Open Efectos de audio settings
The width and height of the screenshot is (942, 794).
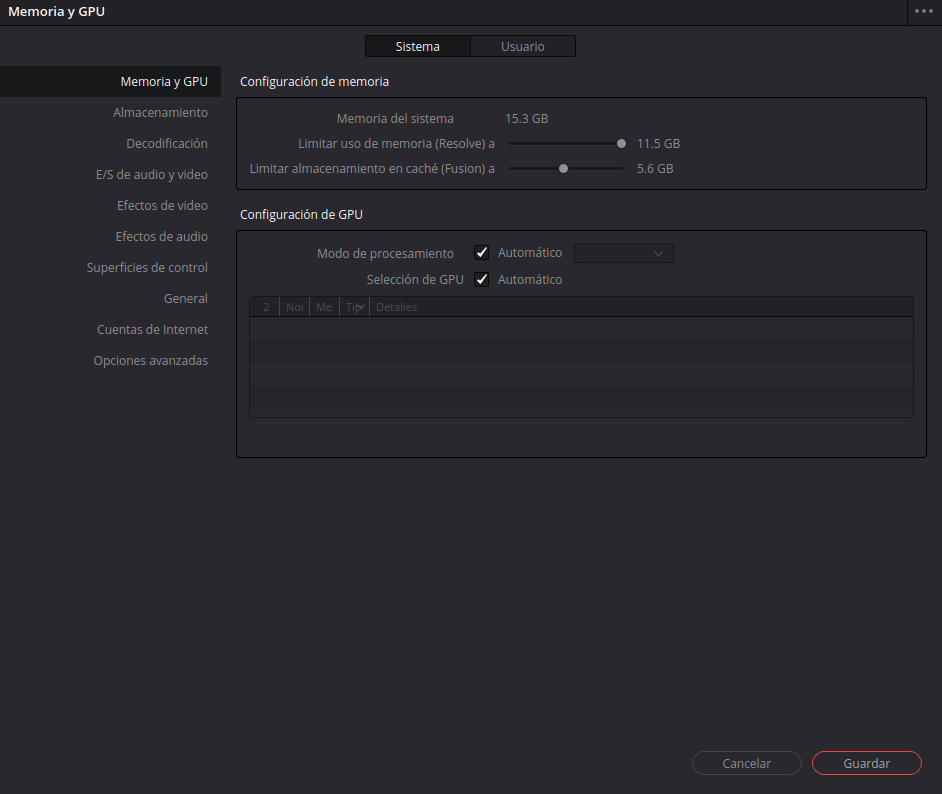tap(162, 237)
